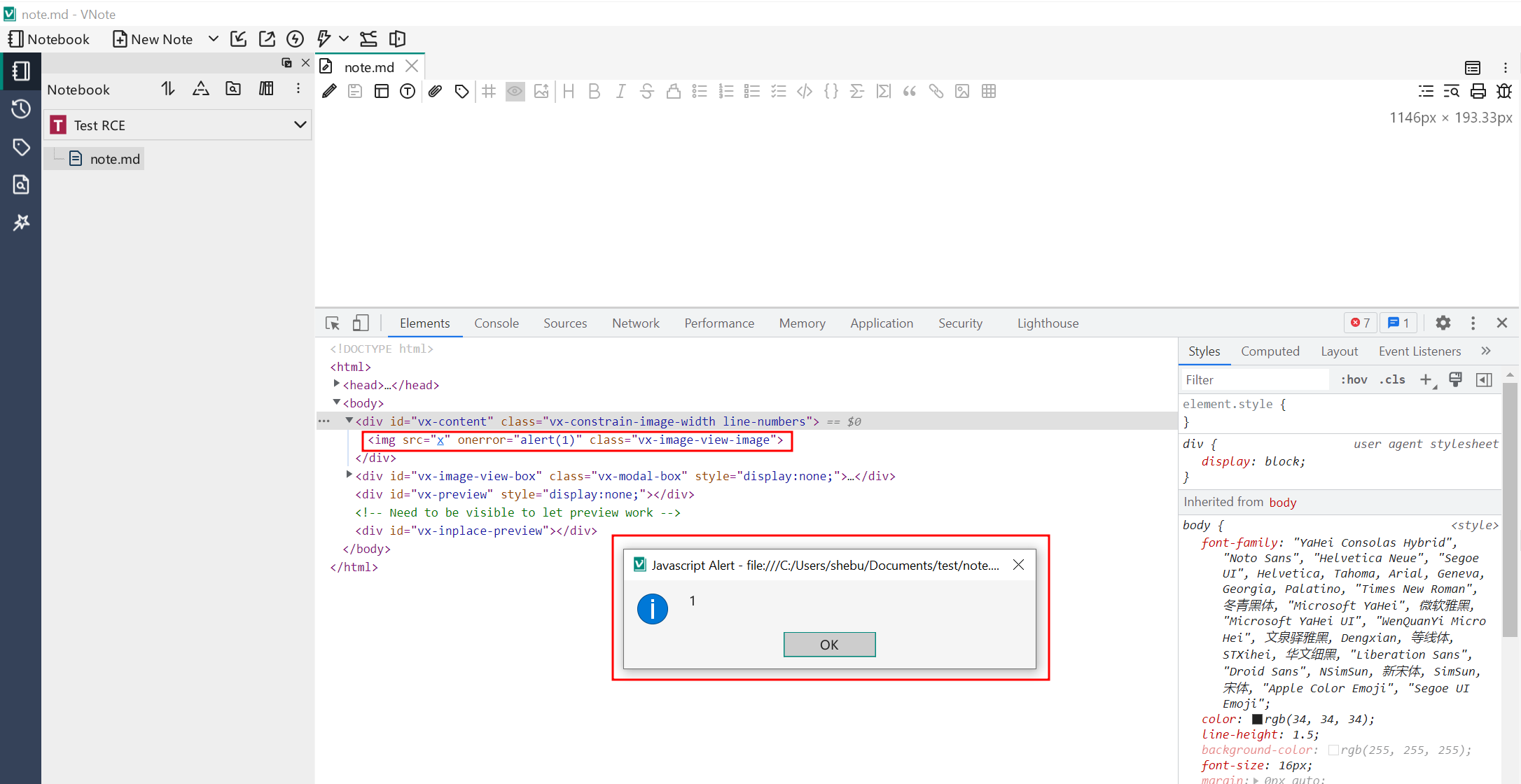Open the Network tab in DevTools
This screenshot has height=784, width=1521.
pyautogui.click(x=636, y=323)
